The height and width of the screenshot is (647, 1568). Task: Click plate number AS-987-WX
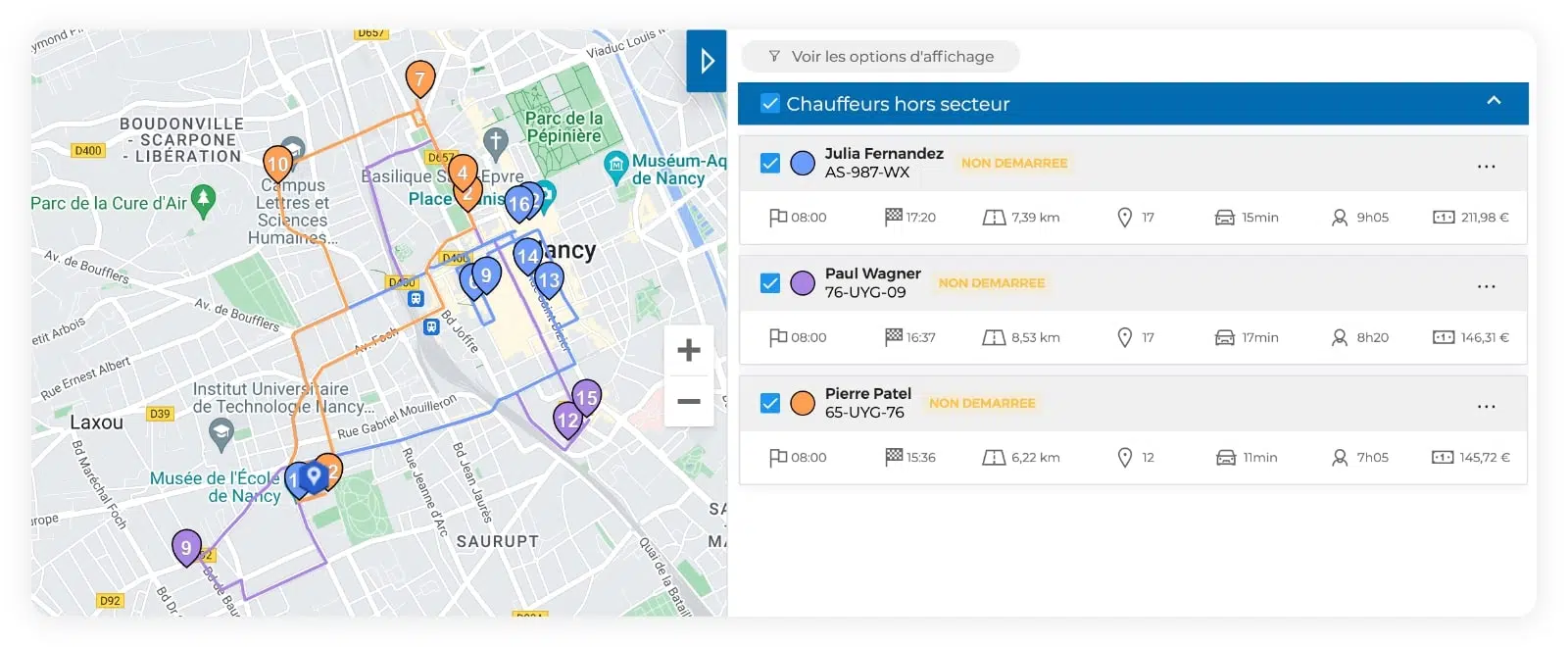point(867,173)
